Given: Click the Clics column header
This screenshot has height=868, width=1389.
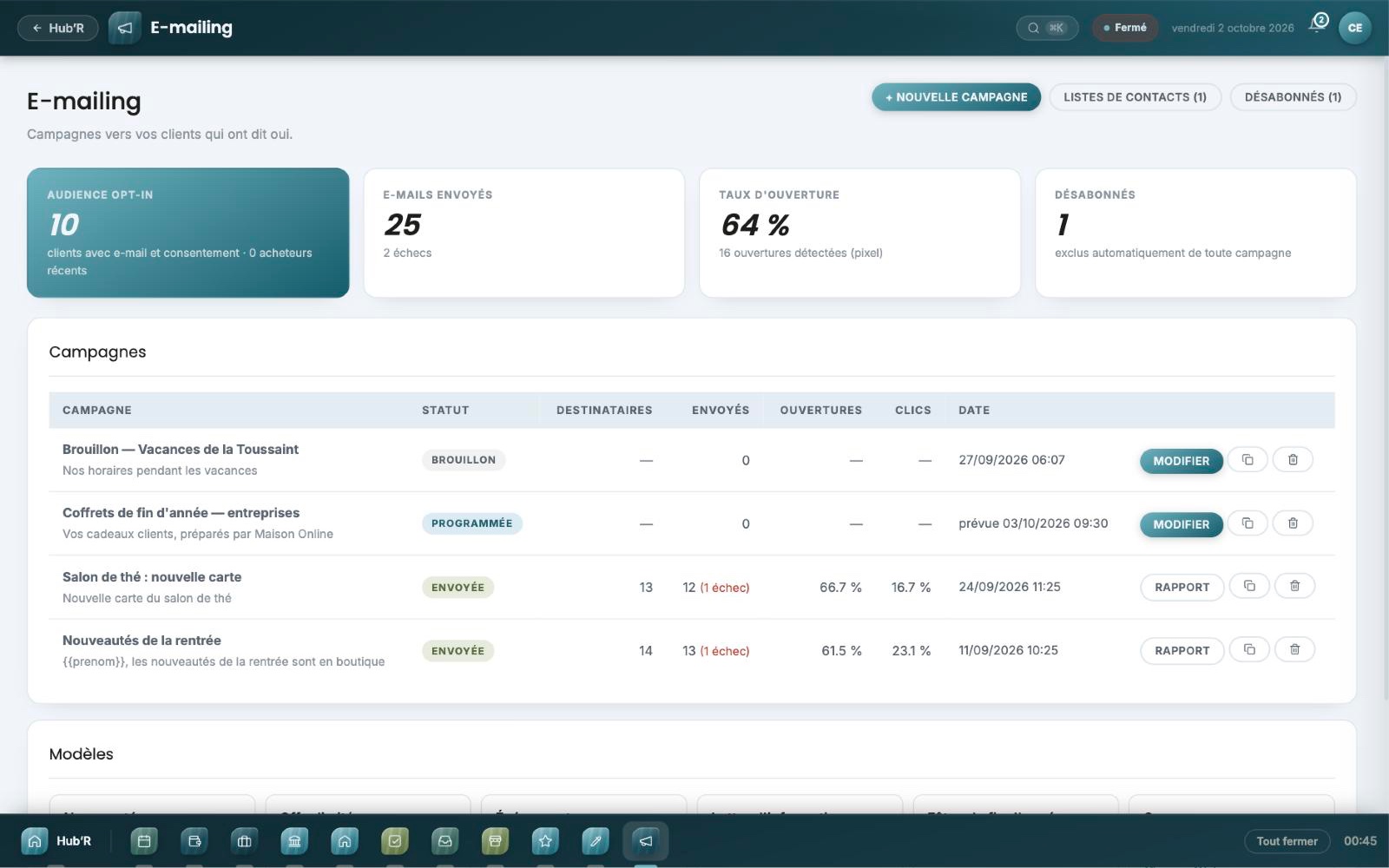Looking at the screenshot, I should pos(913,411).
